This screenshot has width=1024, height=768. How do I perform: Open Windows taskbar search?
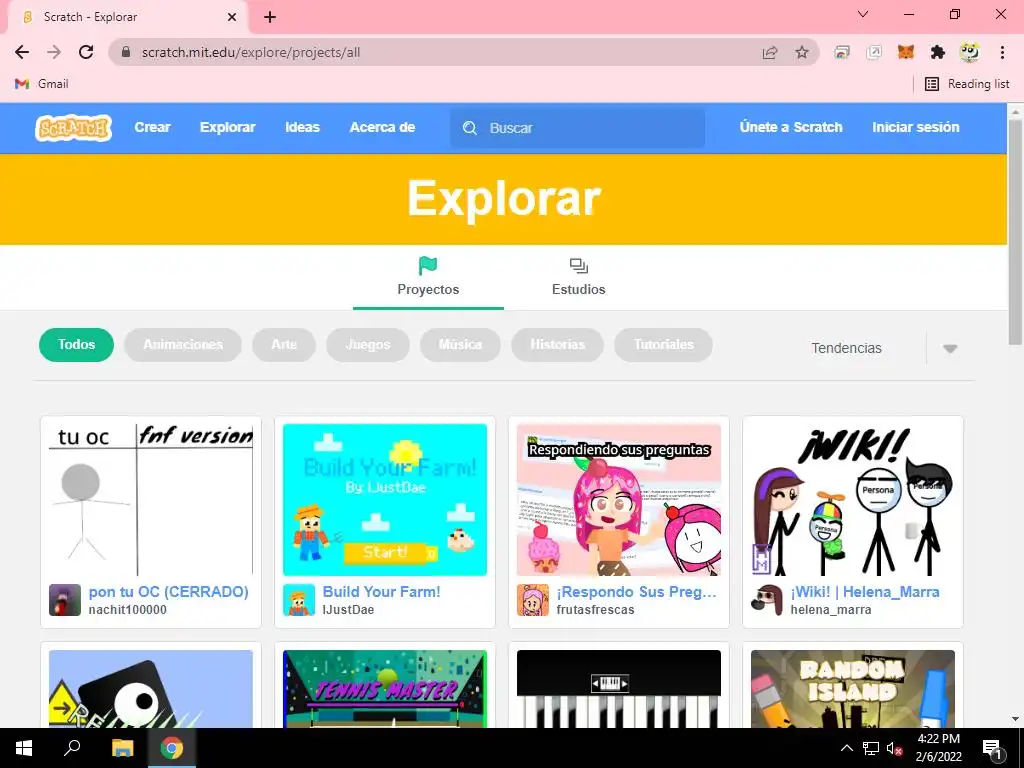(x=72, y=748)
